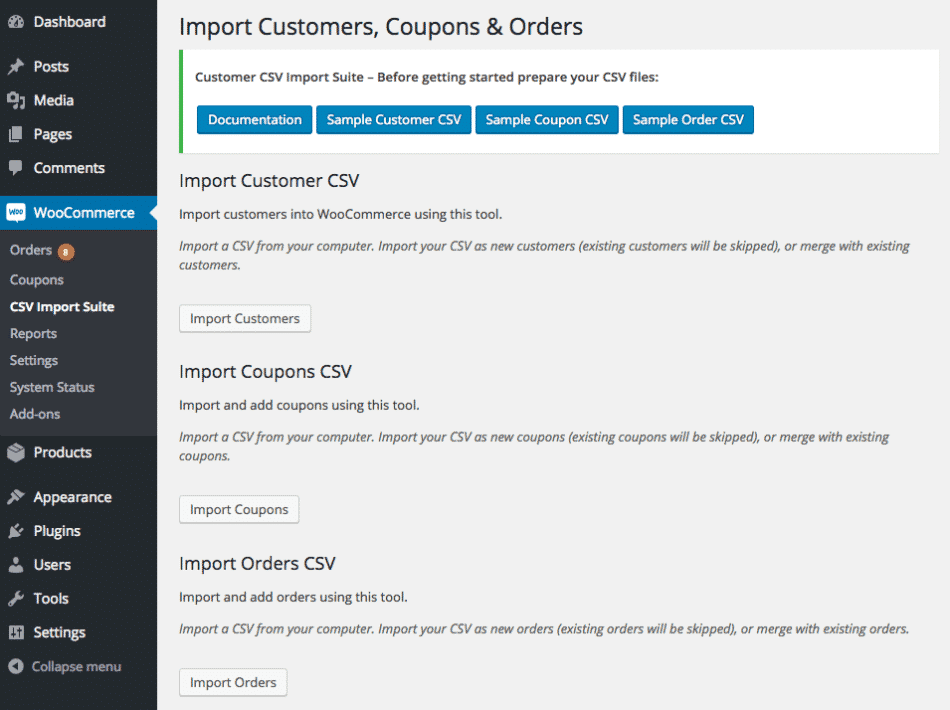Open the Documentation page
The width and height of the screenshot is (950, 710).
pyautogui.click(x=254, y=119)
